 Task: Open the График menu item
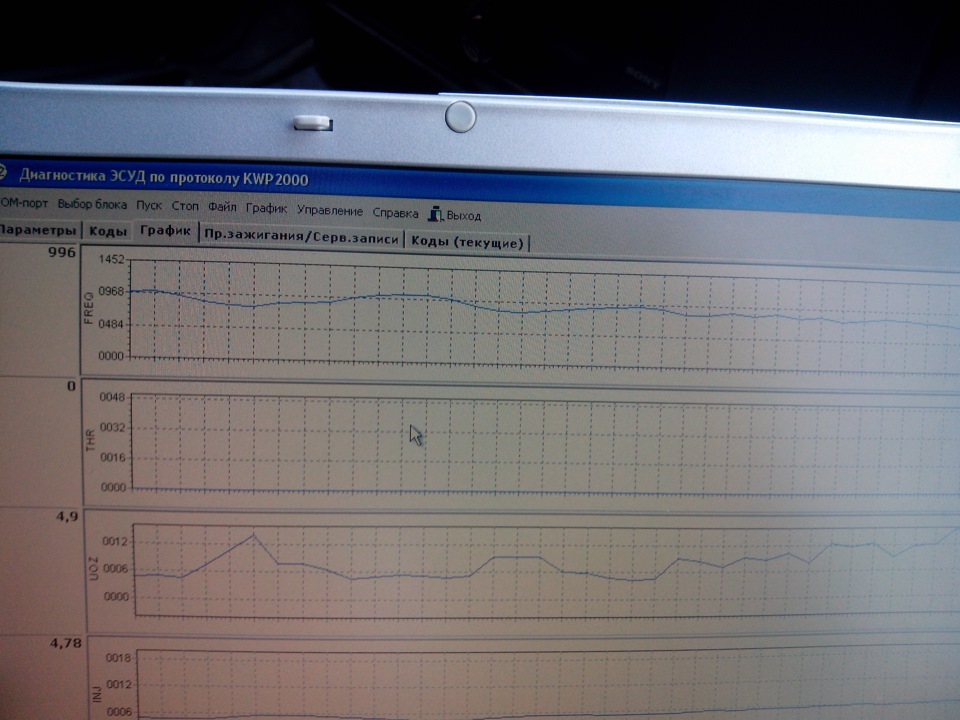coord(266,208)
